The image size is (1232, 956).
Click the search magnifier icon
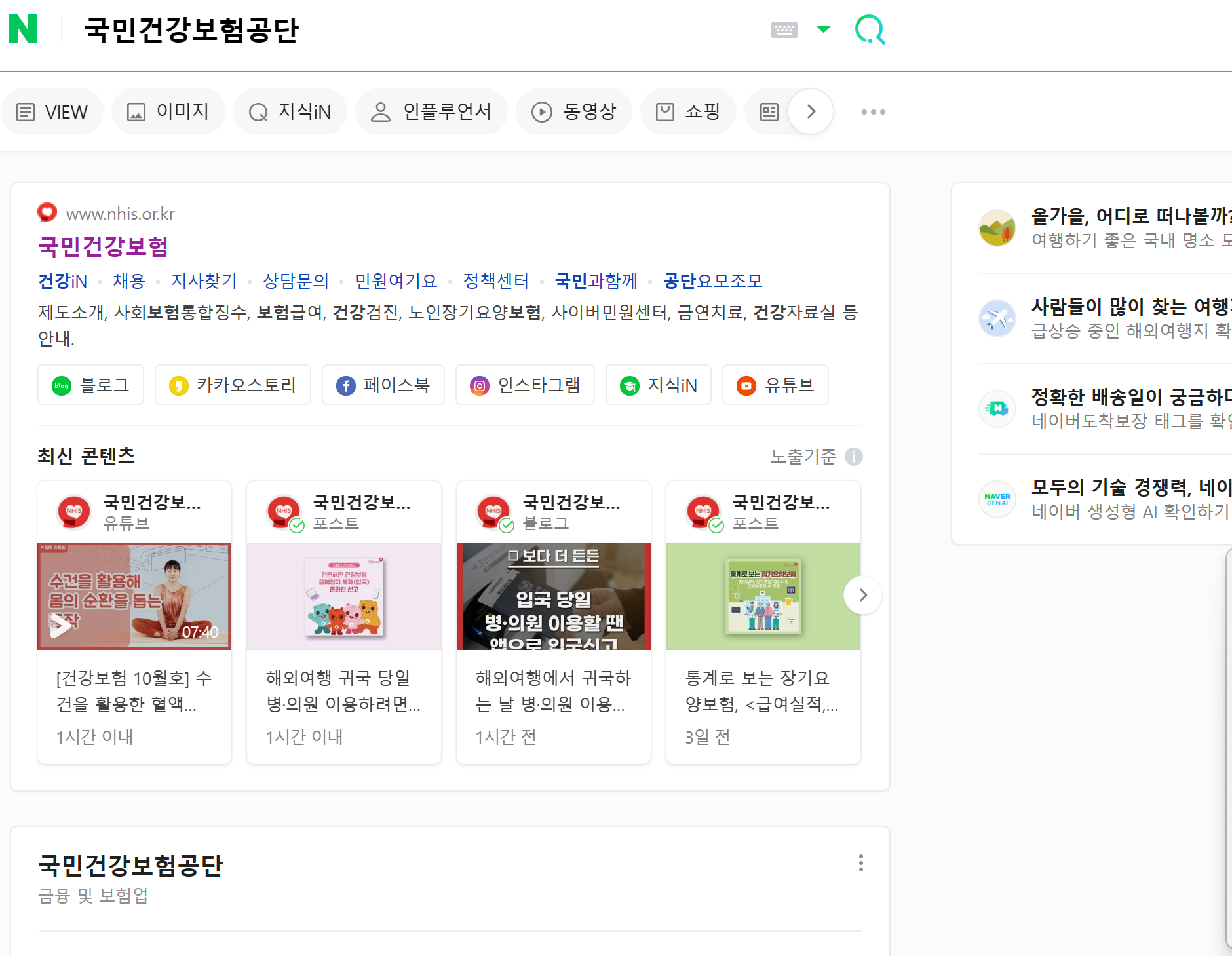tap(870, 29)
